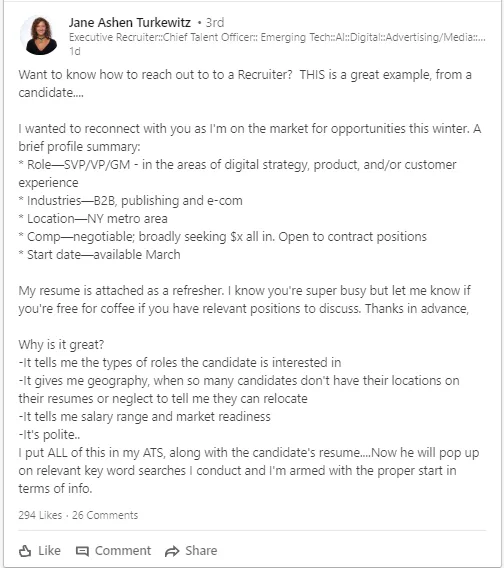This screenshot has height=568, width=504.
Task: Click the thumbs-up Like icon
Action: pos(25,551)
